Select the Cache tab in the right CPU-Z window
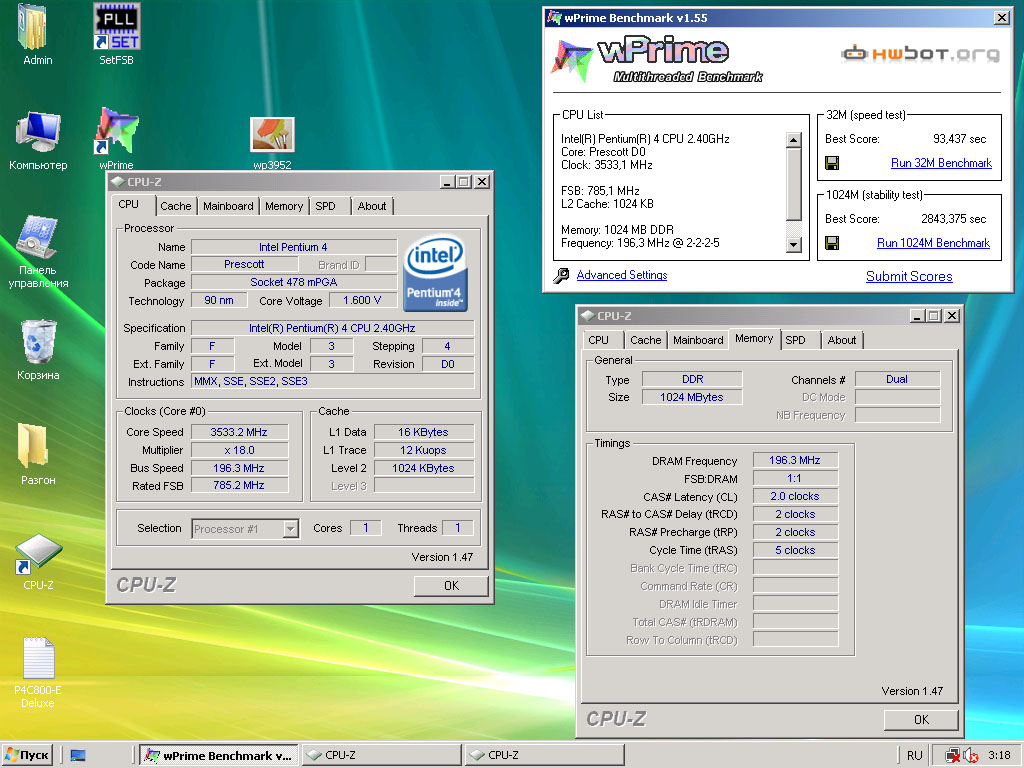Viewport: 1024px width, 768px height. [645, 340]
